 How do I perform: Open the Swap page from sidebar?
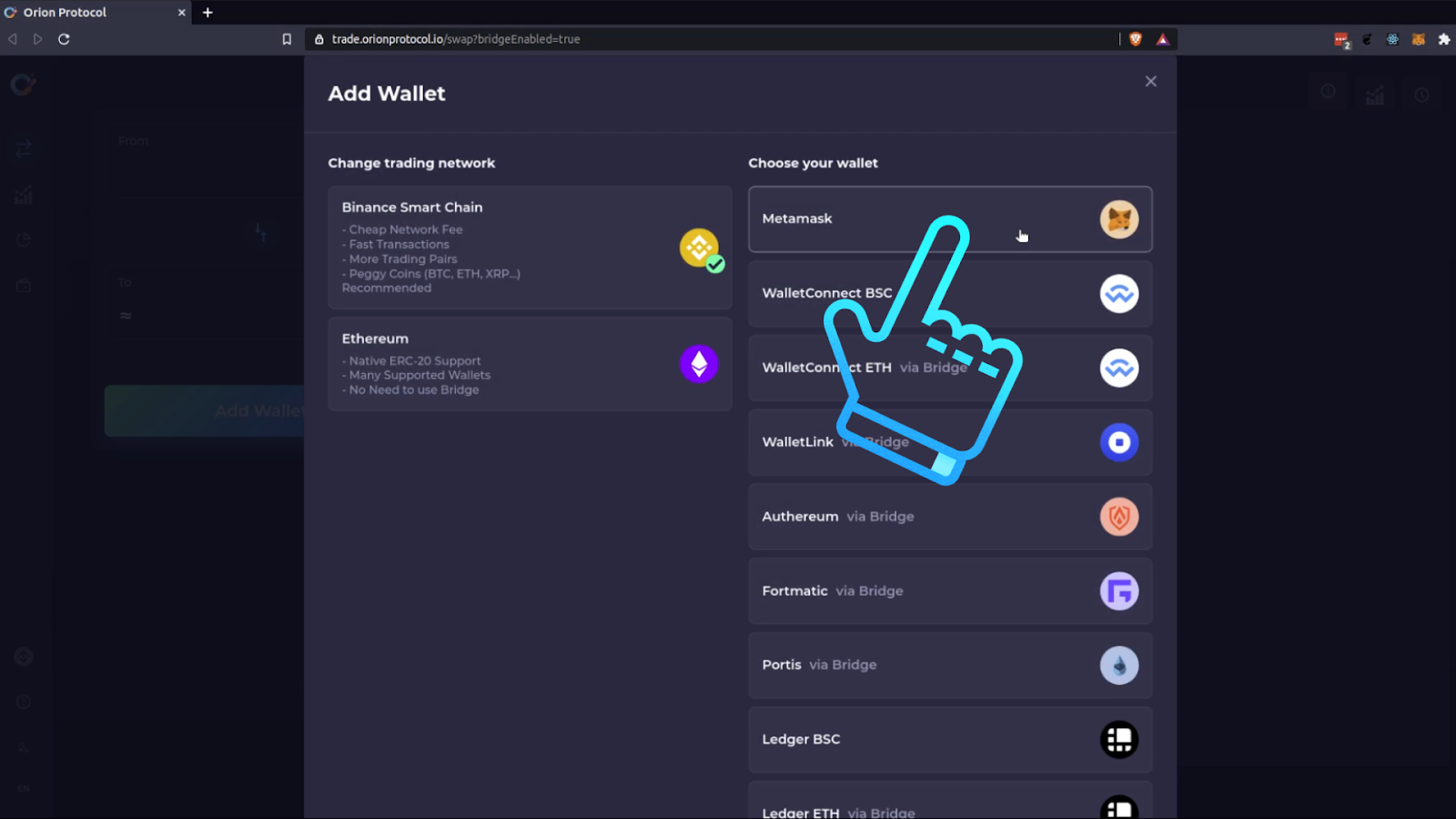click(x=24, y=148)
